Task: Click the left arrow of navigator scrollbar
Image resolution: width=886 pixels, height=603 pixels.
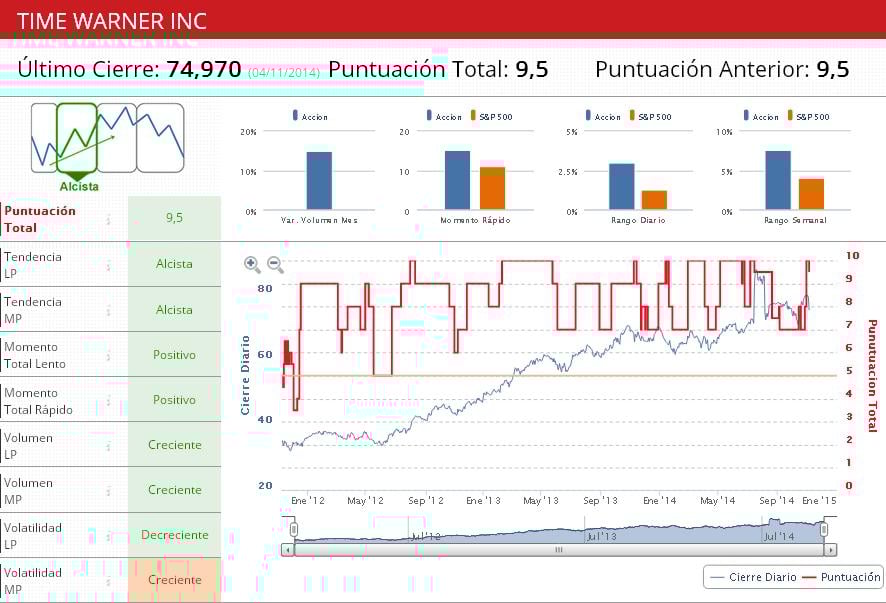Action: tap(288, 549)
